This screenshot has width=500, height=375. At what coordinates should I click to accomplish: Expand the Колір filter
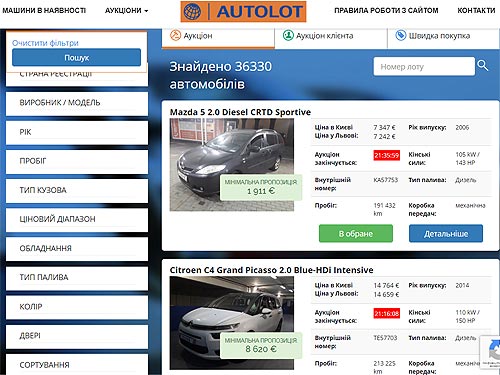coord(77,307)
